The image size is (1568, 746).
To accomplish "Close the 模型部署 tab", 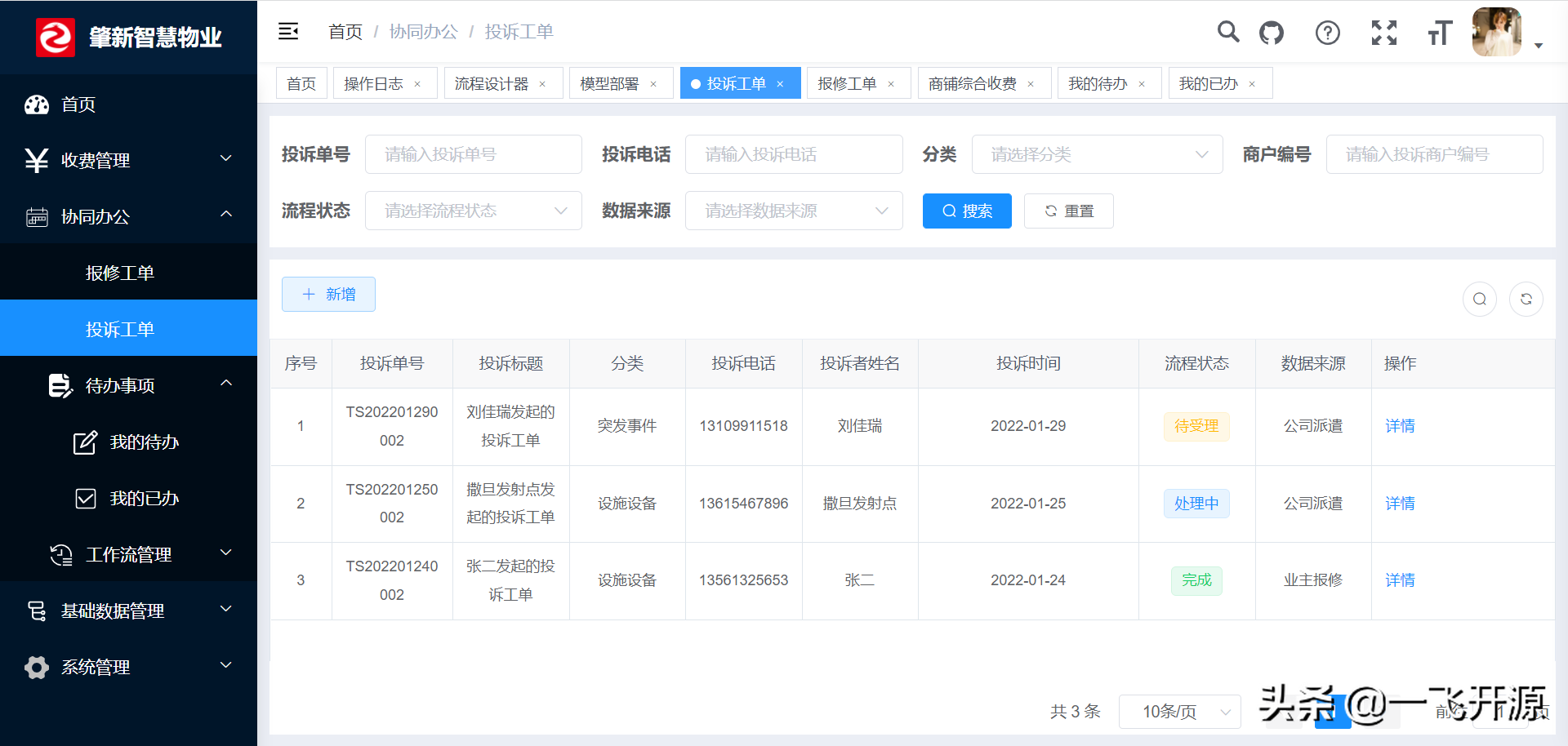I will tap(653, 84).
